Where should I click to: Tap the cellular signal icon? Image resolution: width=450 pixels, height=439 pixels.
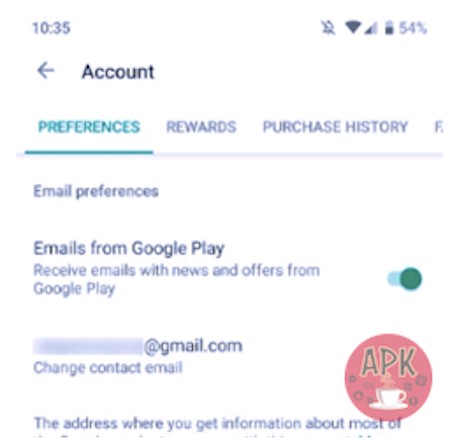(371, 28)
